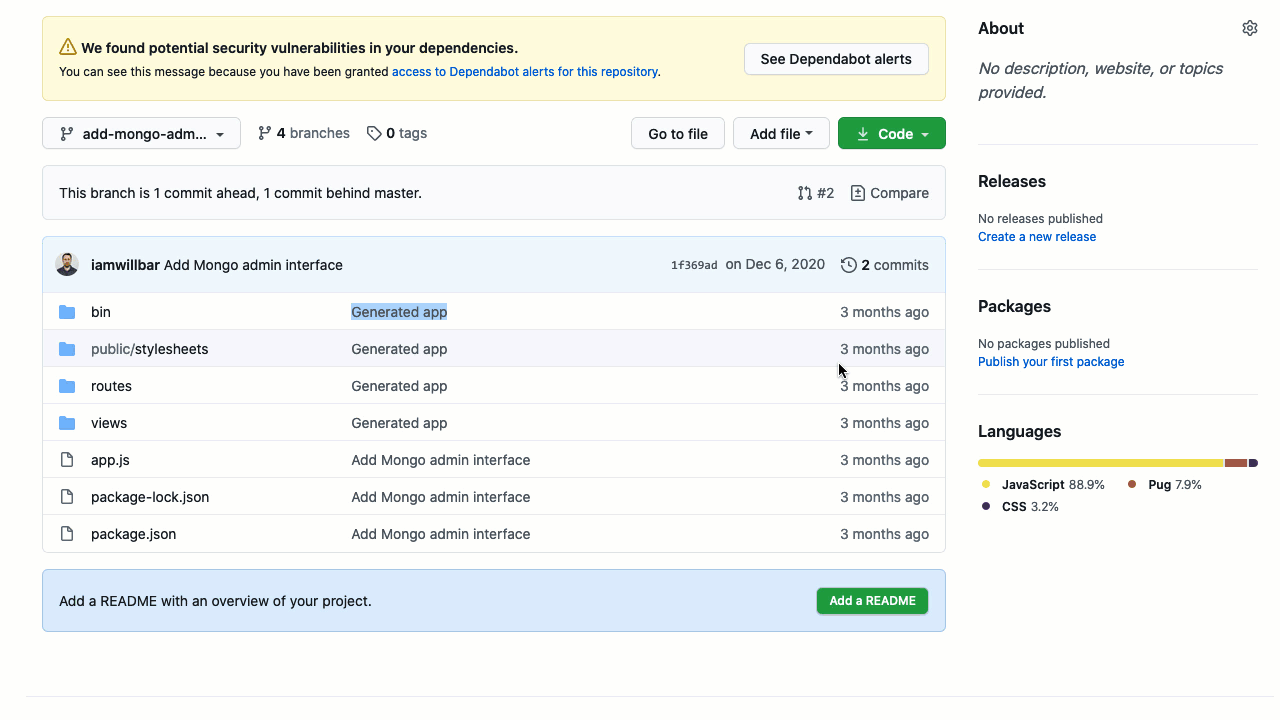Open the About settings gear icon
This screenshot has width=1280, height=720.
(1250, 28)
